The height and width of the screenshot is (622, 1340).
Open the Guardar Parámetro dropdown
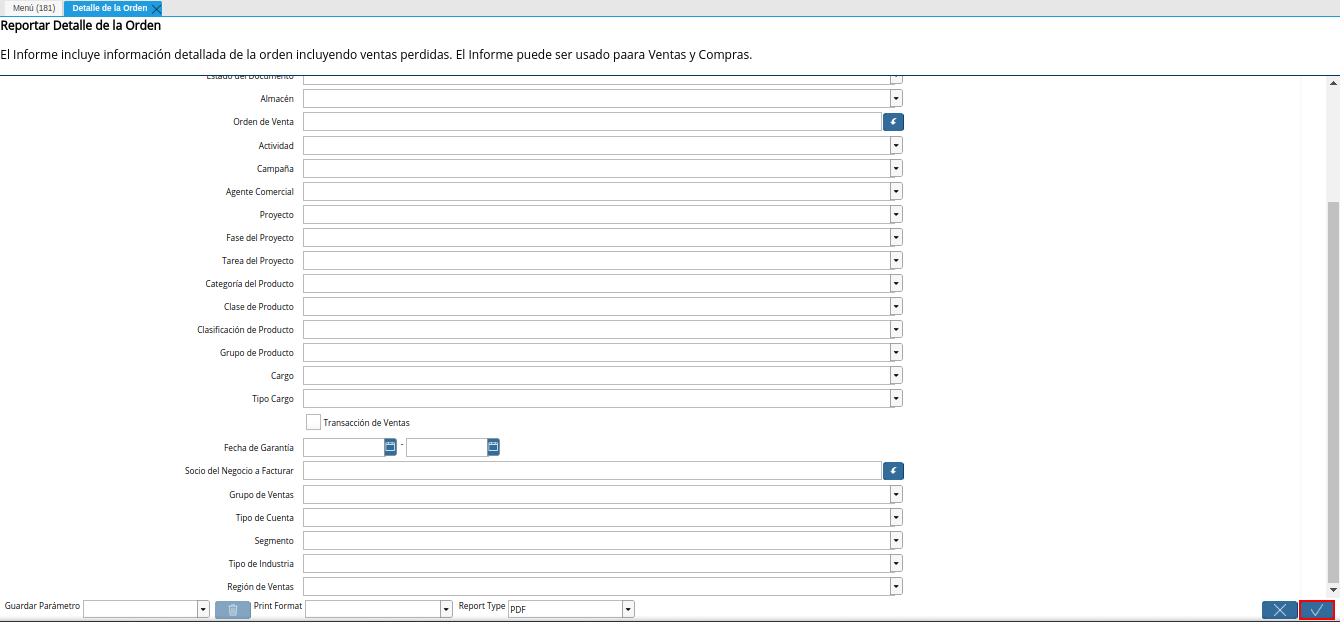pos(203,609)
